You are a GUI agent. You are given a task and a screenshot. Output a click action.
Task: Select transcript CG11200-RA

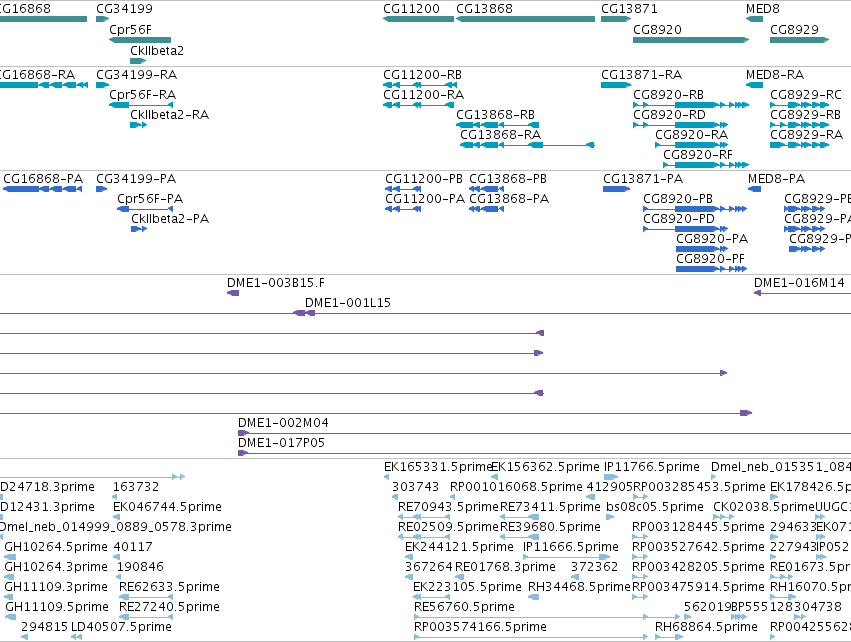418,105
